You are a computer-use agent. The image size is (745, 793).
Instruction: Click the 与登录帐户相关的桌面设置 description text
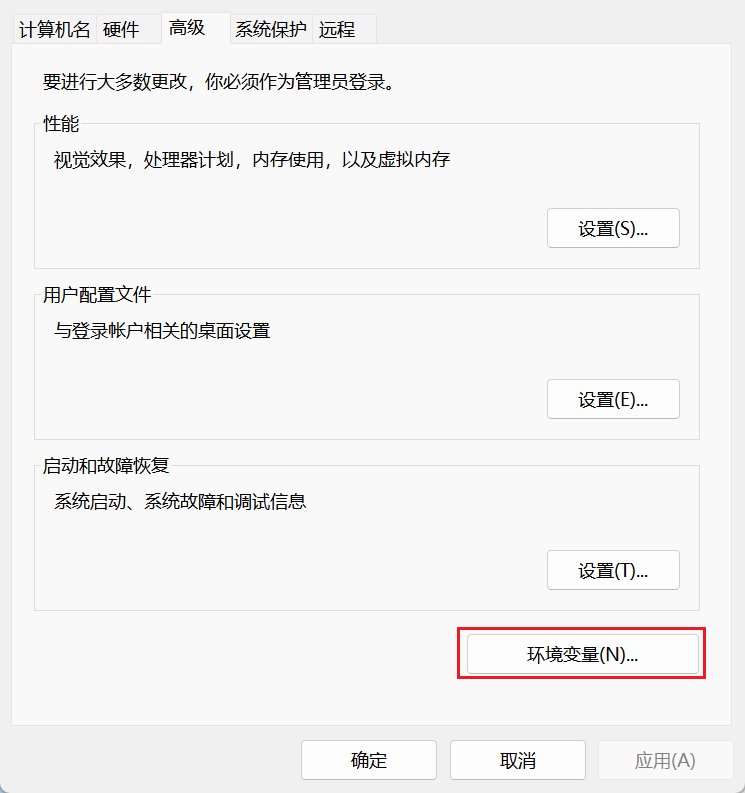(x=162, y=331)
